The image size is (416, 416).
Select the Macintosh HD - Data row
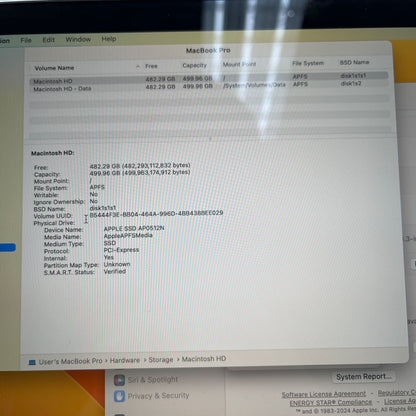(x=209, y=87)
